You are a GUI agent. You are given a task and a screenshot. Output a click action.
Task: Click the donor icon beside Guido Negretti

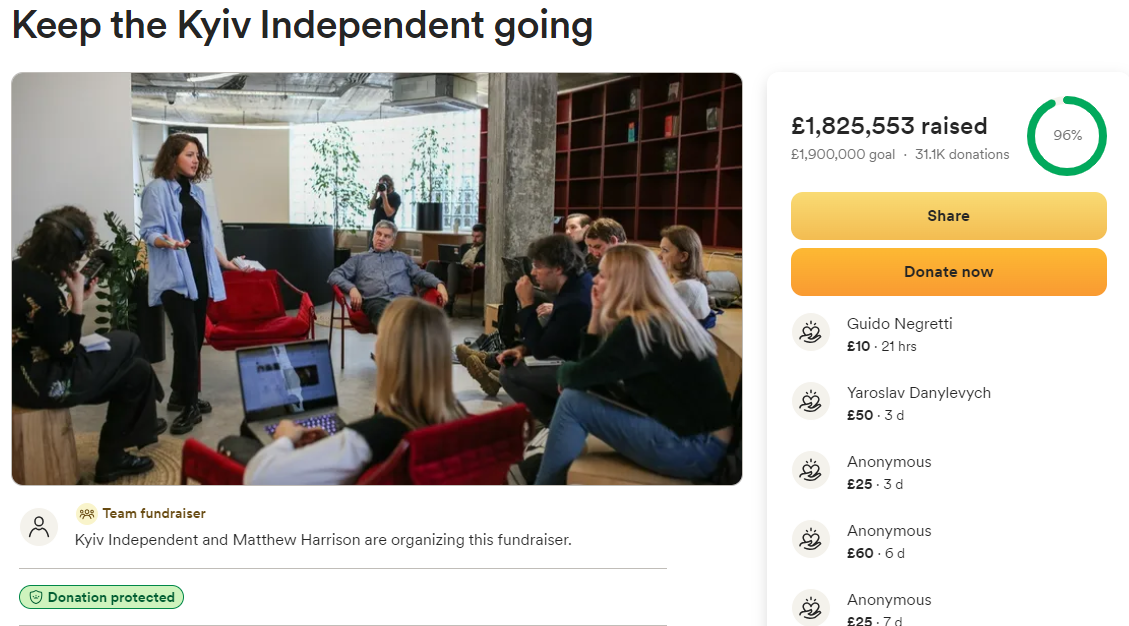[811, 333]
